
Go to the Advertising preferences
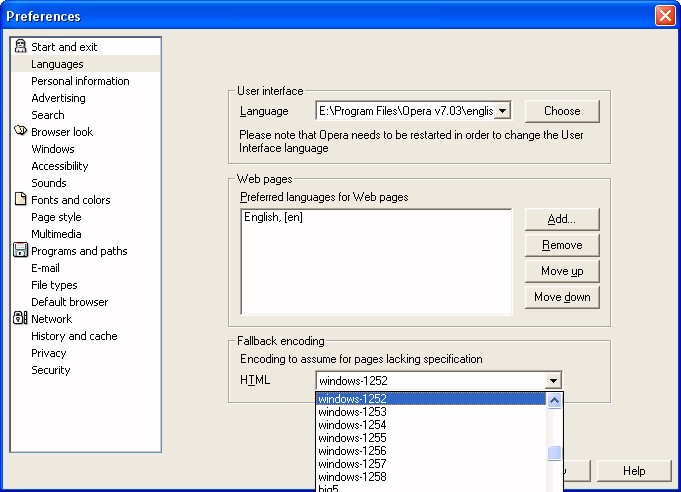tap(58, 98)
